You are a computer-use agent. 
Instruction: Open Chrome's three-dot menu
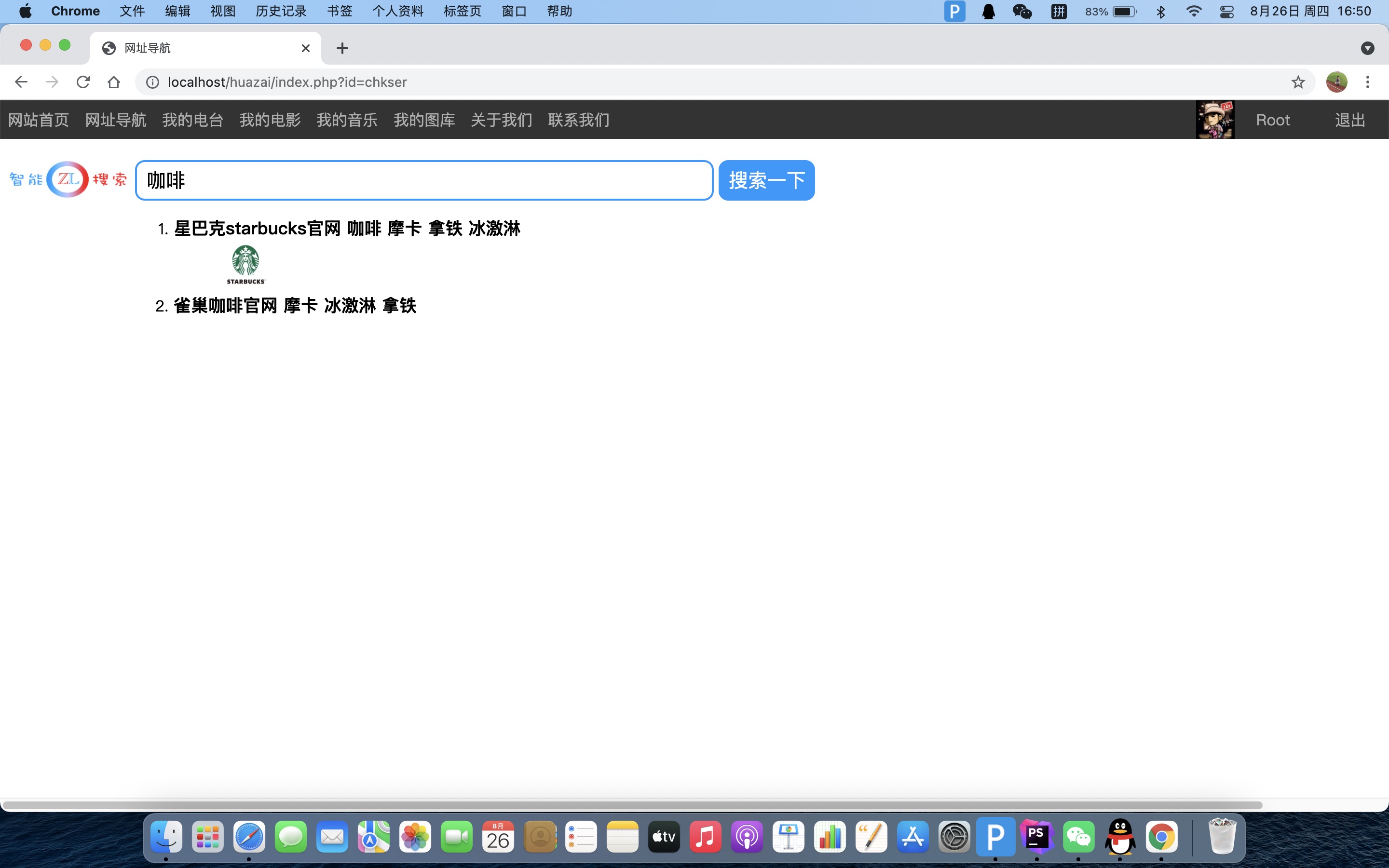(x=1368, y=81)
